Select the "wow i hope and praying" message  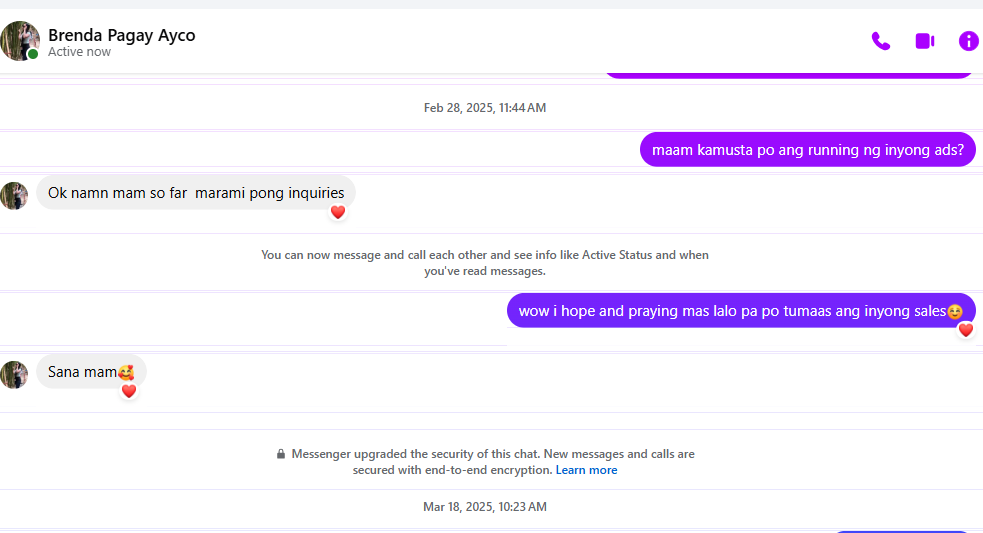tap(740, 311)
